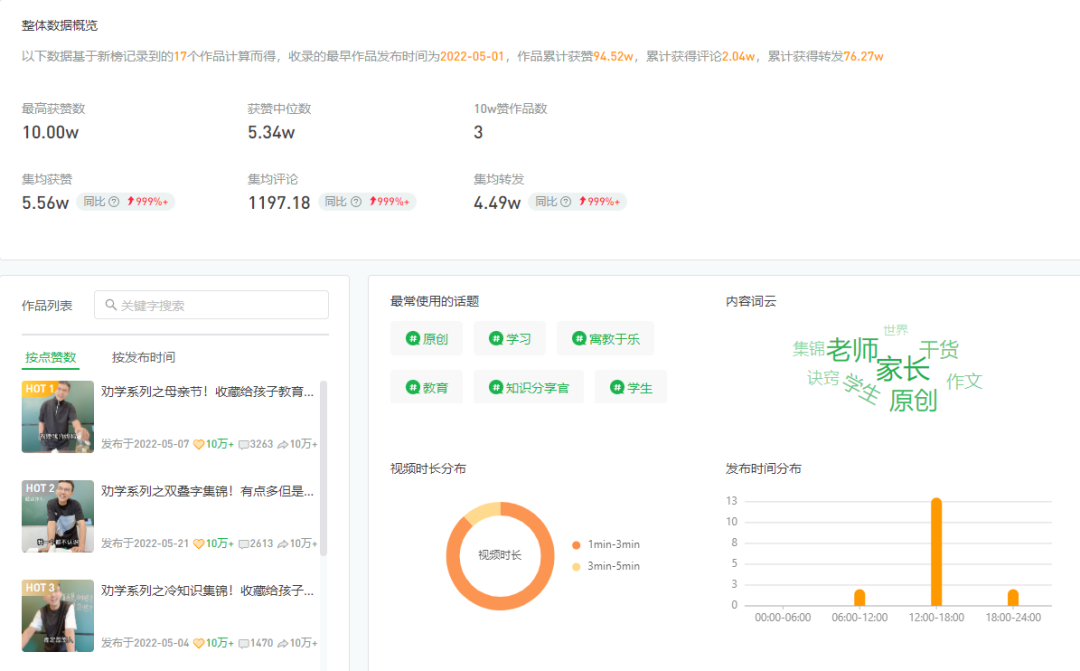
Task: Click the HOT 2 video thumbnail
Action: coord(57,516)
